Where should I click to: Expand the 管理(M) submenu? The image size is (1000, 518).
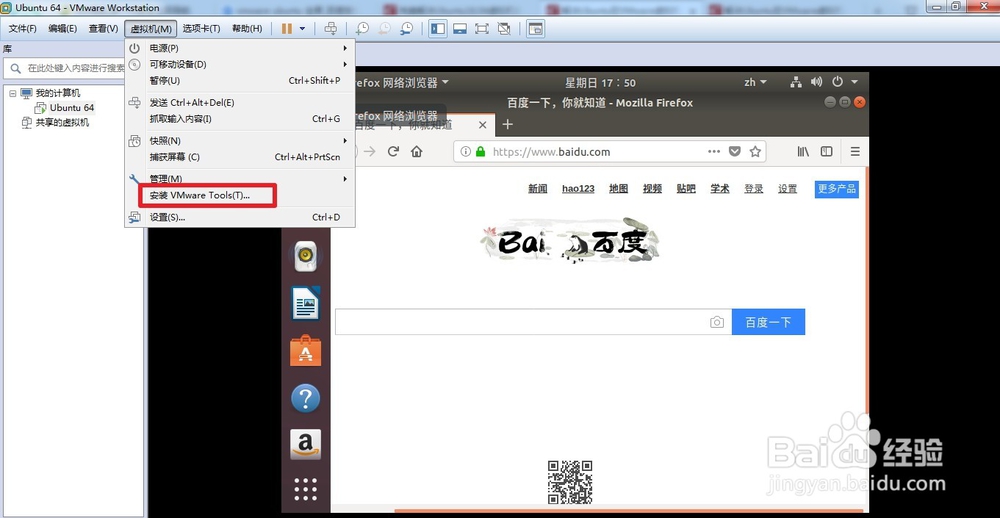tap(240, 179)
